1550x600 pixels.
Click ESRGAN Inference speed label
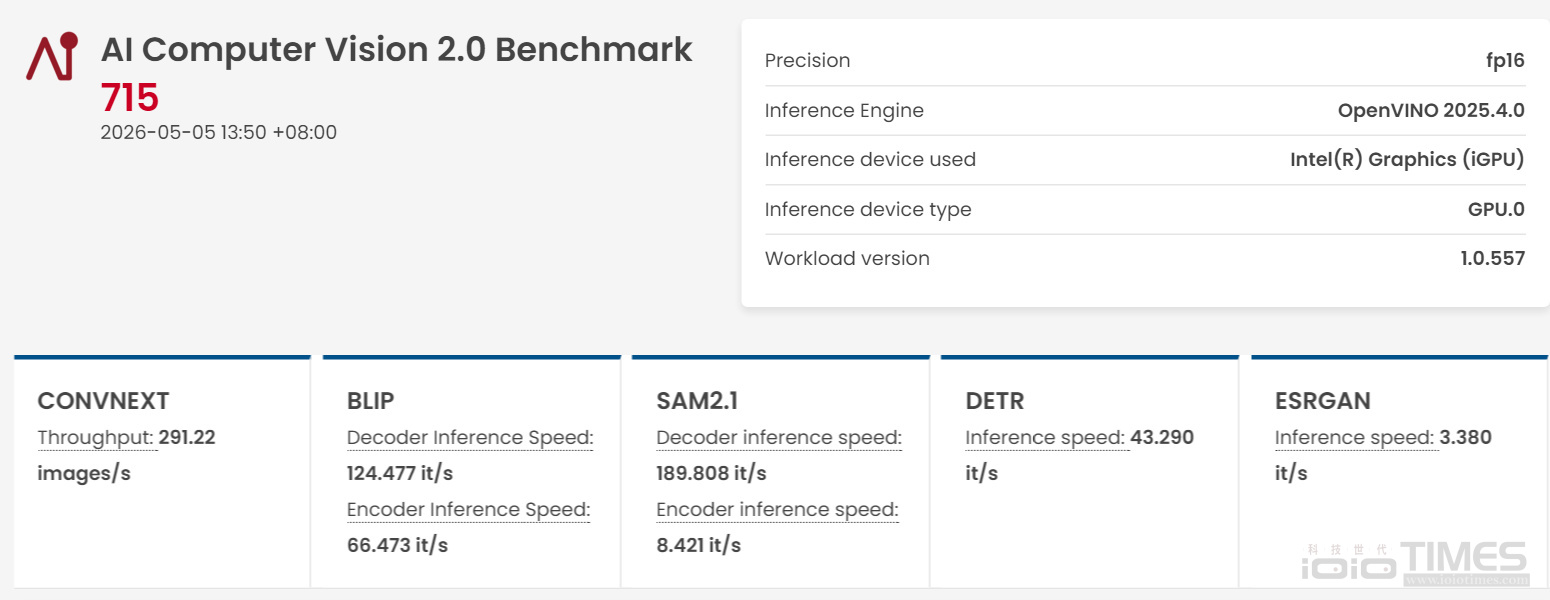click(x=1355, y=438)
